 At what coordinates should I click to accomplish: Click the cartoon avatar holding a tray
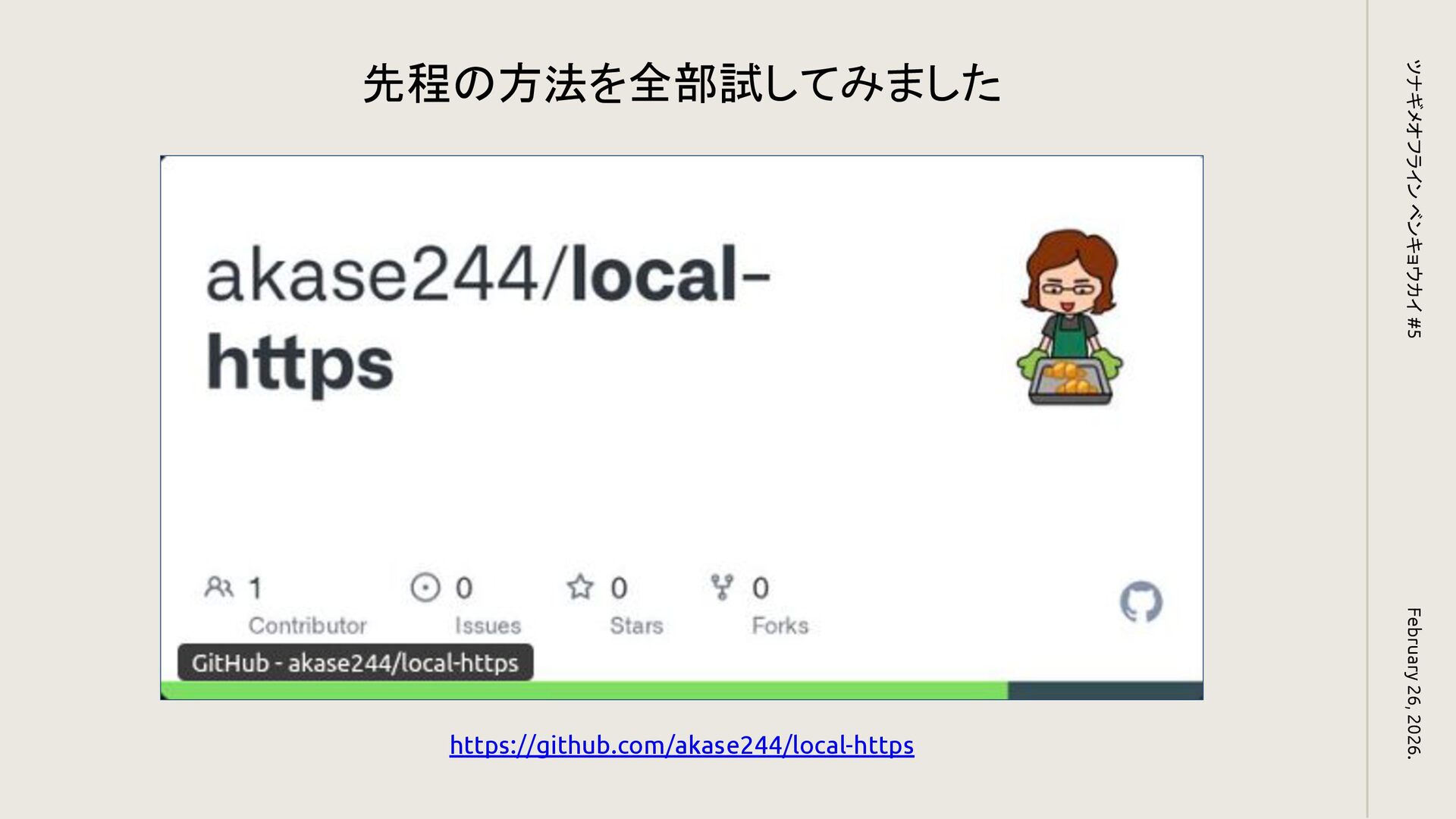pos(1070,317)
